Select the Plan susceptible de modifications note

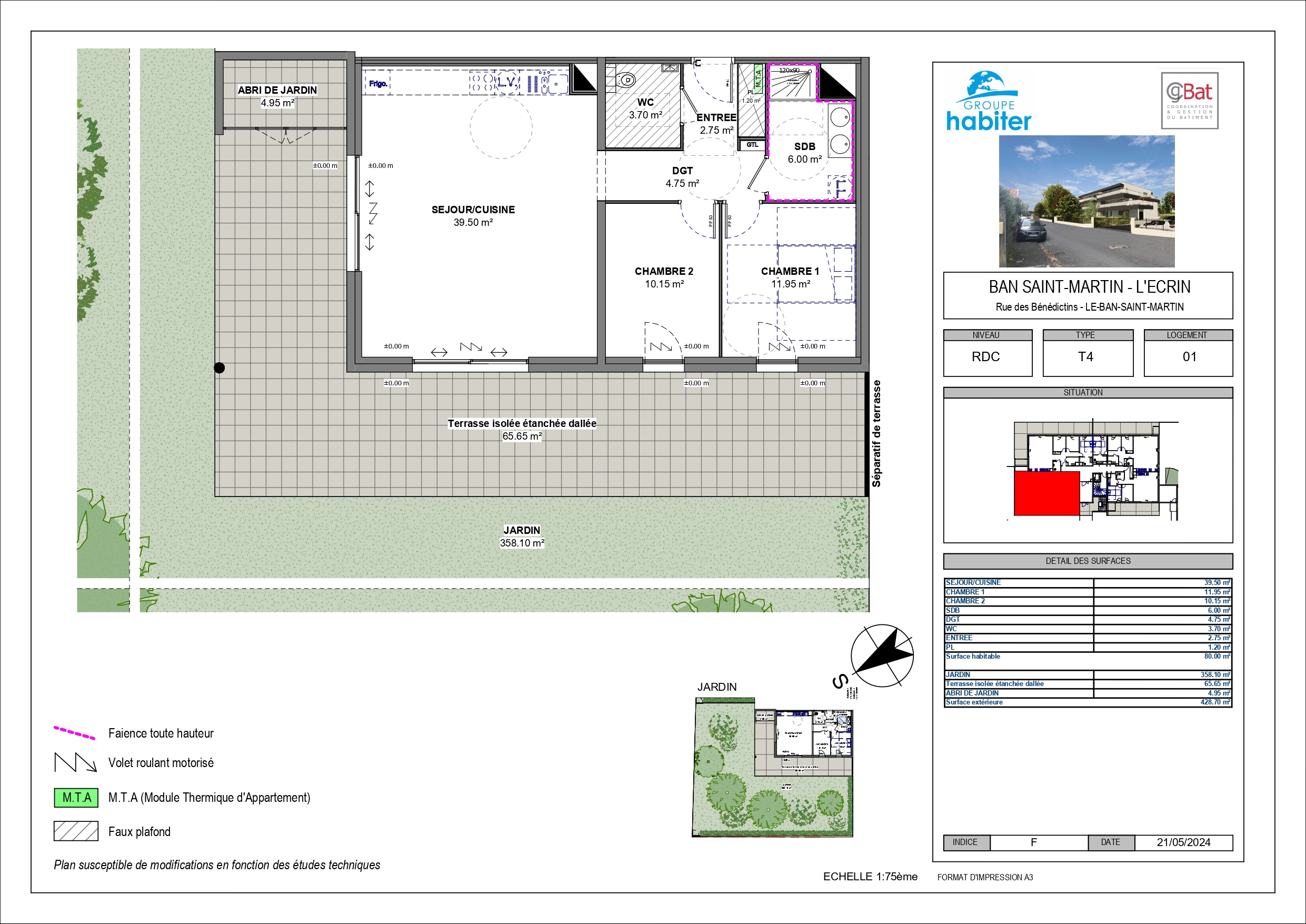pyautogui.click(x=217, y=865)
